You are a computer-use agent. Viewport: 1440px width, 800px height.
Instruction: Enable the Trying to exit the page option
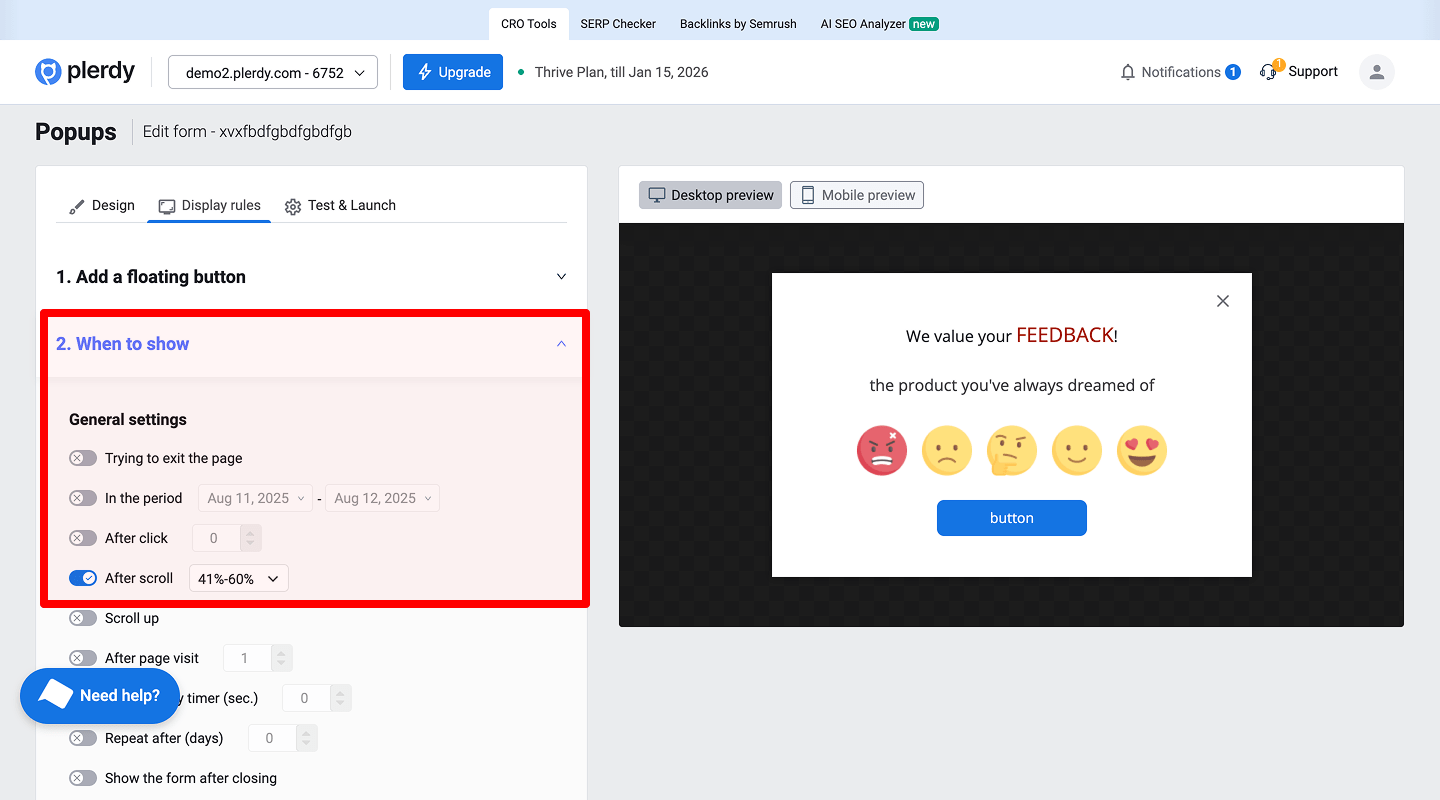pyautogui.click(x=83, y=457)
